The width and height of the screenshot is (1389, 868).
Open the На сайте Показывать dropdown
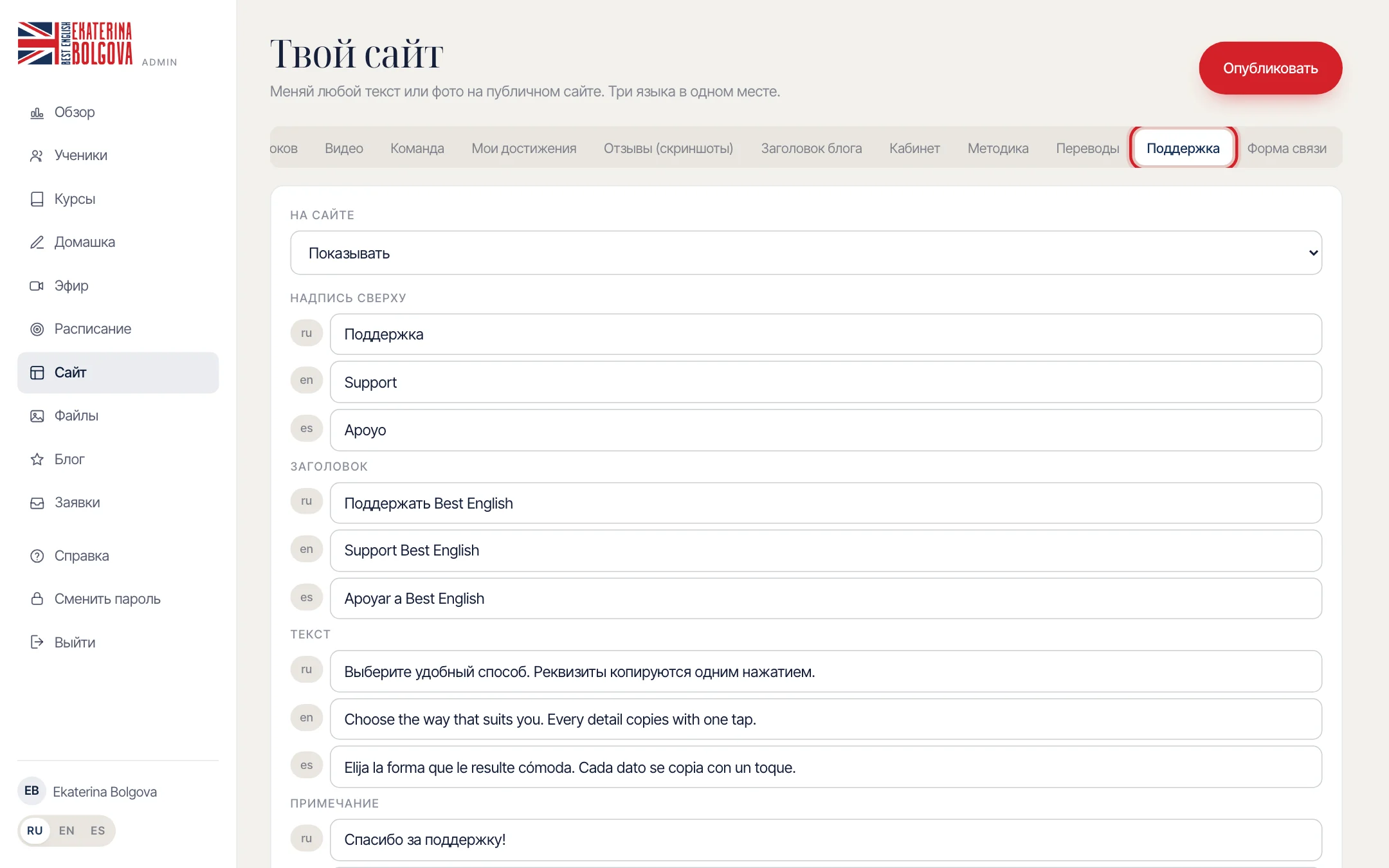[806, 253]
